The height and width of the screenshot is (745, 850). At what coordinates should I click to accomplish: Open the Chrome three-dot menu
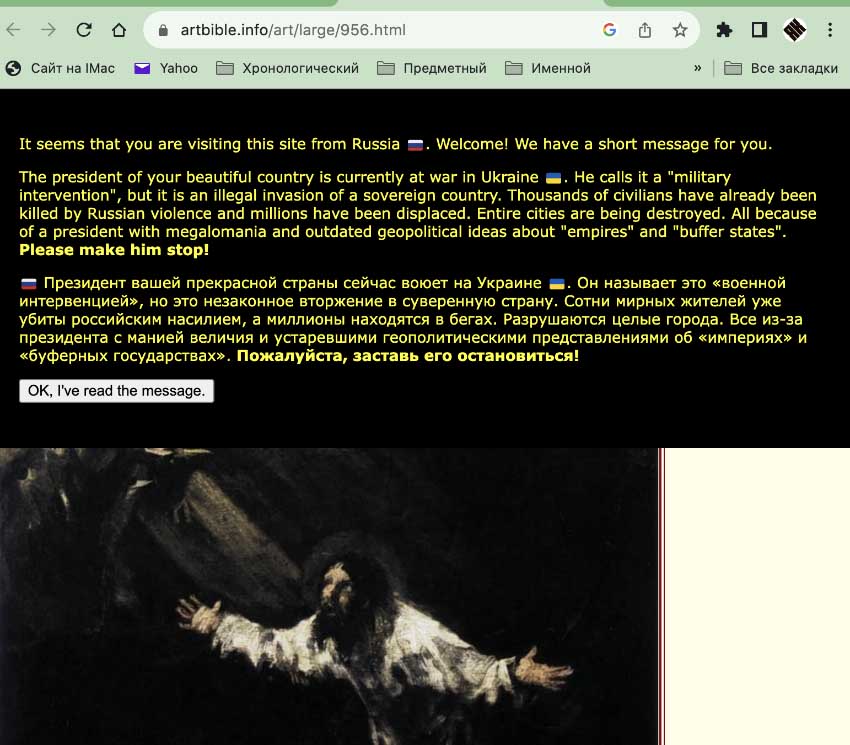point(830,30)
